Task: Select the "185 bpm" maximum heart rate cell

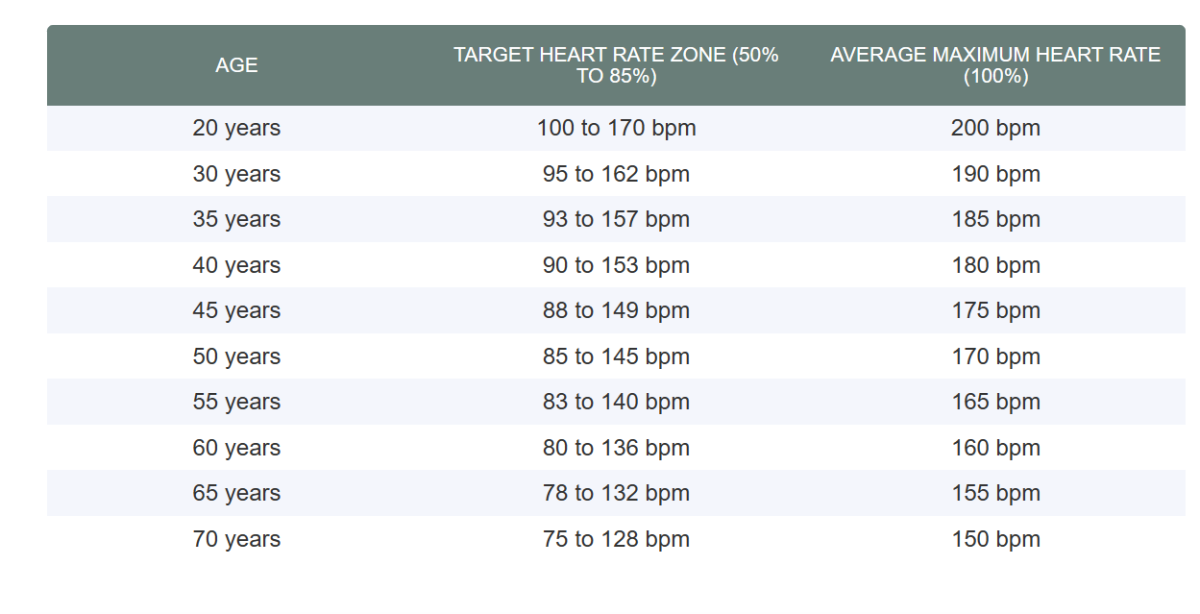Action: 995,219
